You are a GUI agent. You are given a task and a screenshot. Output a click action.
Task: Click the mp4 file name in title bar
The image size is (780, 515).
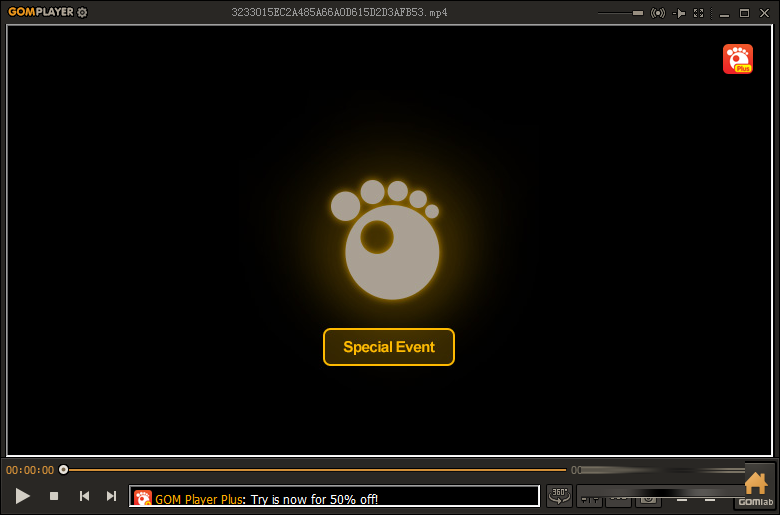click(x=339, y=12)
